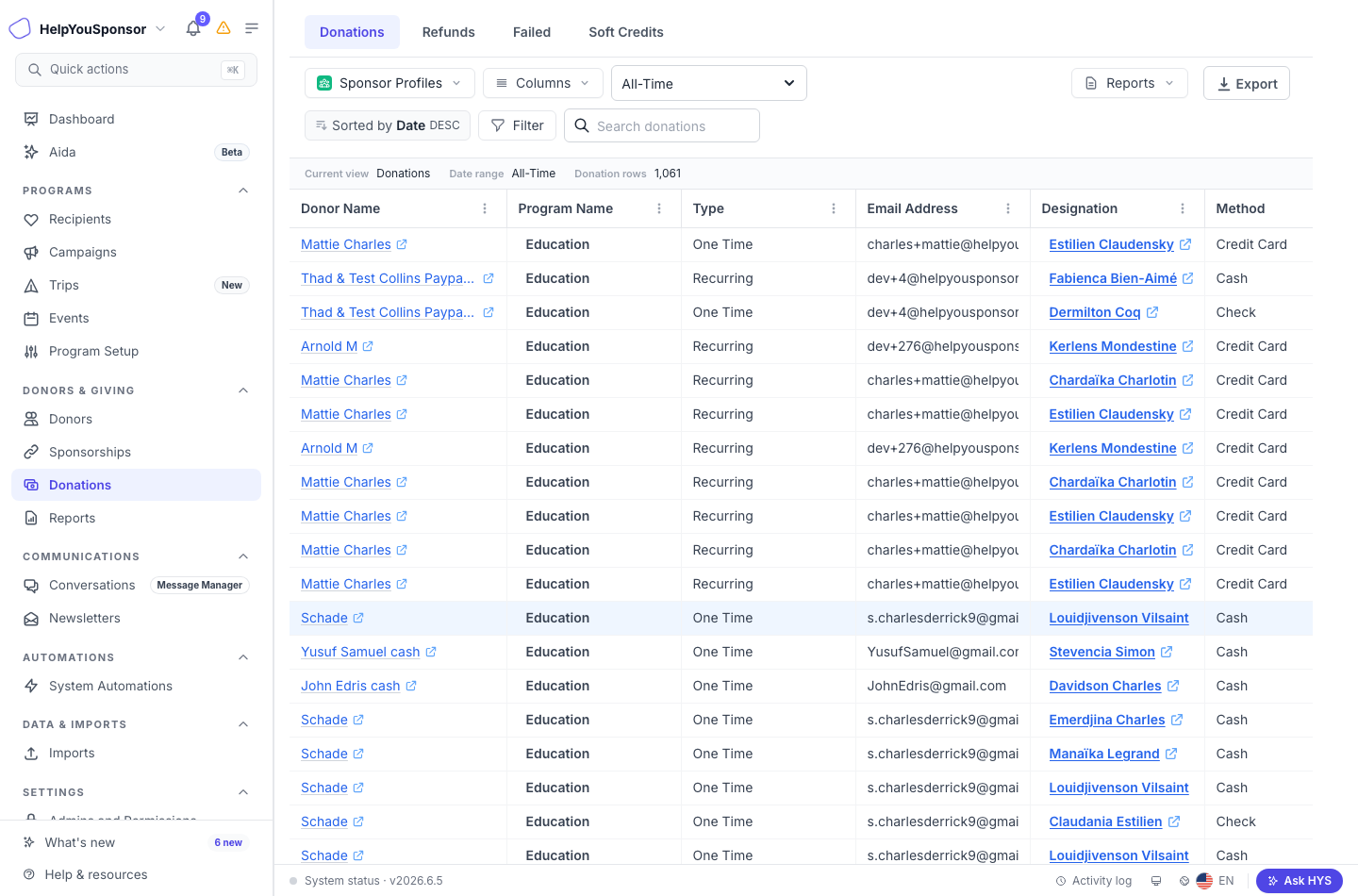Open Aida beta assistant
The height and width of the screenshot is (896, 1358).
(x=136, y=152)
